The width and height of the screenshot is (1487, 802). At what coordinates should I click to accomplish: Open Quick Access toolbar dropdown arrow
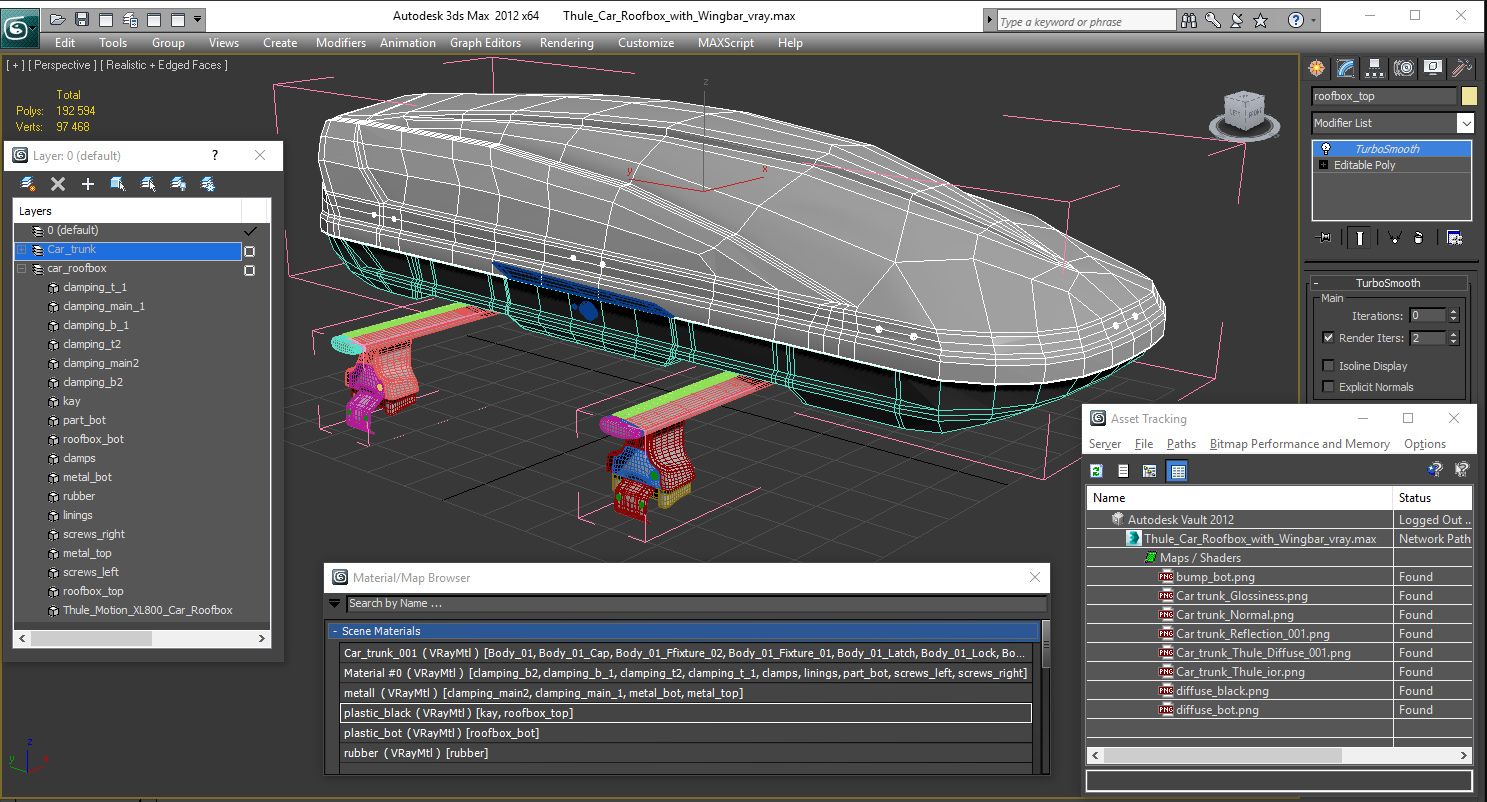pyautogui.click(x=198, y=19)
